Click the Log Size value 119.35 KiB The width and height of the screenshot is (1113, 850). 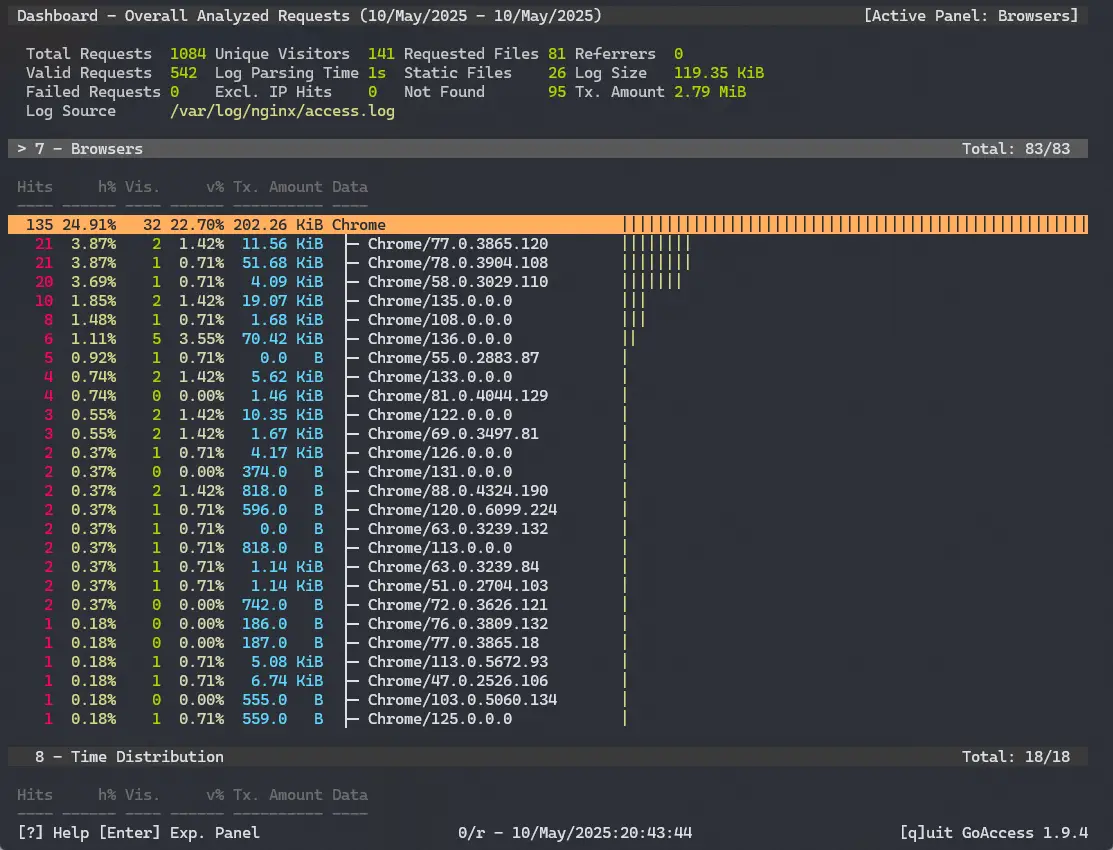[719, 72]
